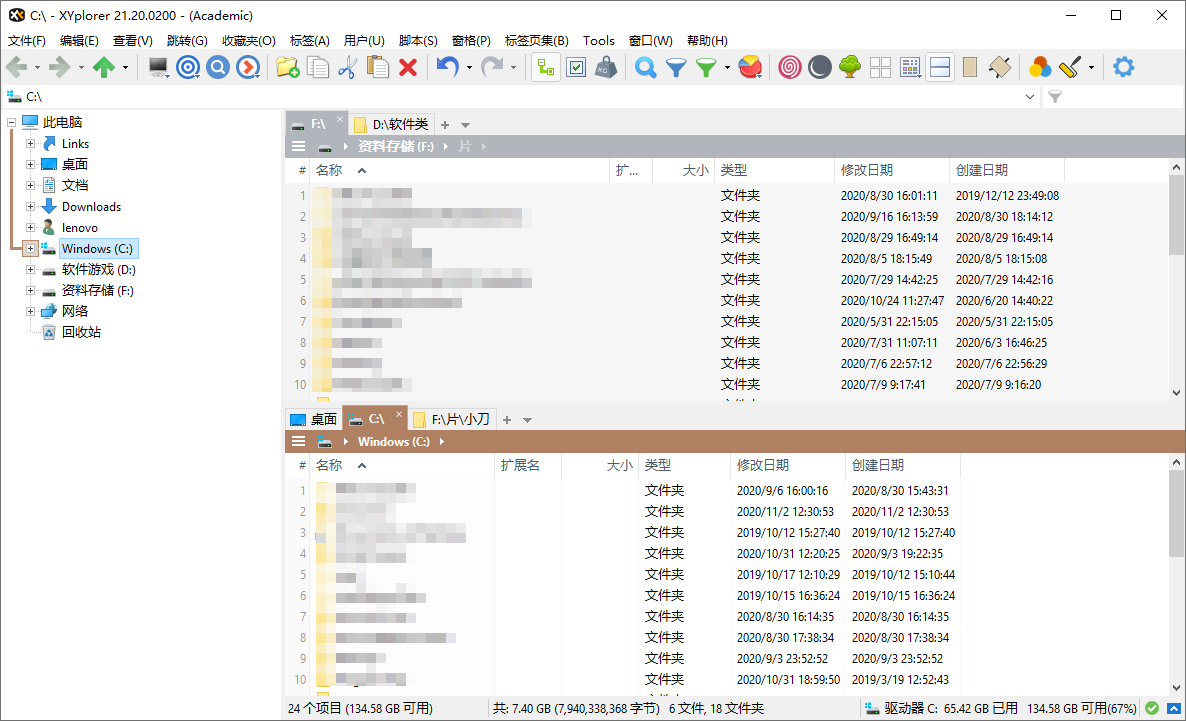Viewport: 1186px width, 721px height.
Task: Open the folder size pie chart report
Action: coord(751,67)
